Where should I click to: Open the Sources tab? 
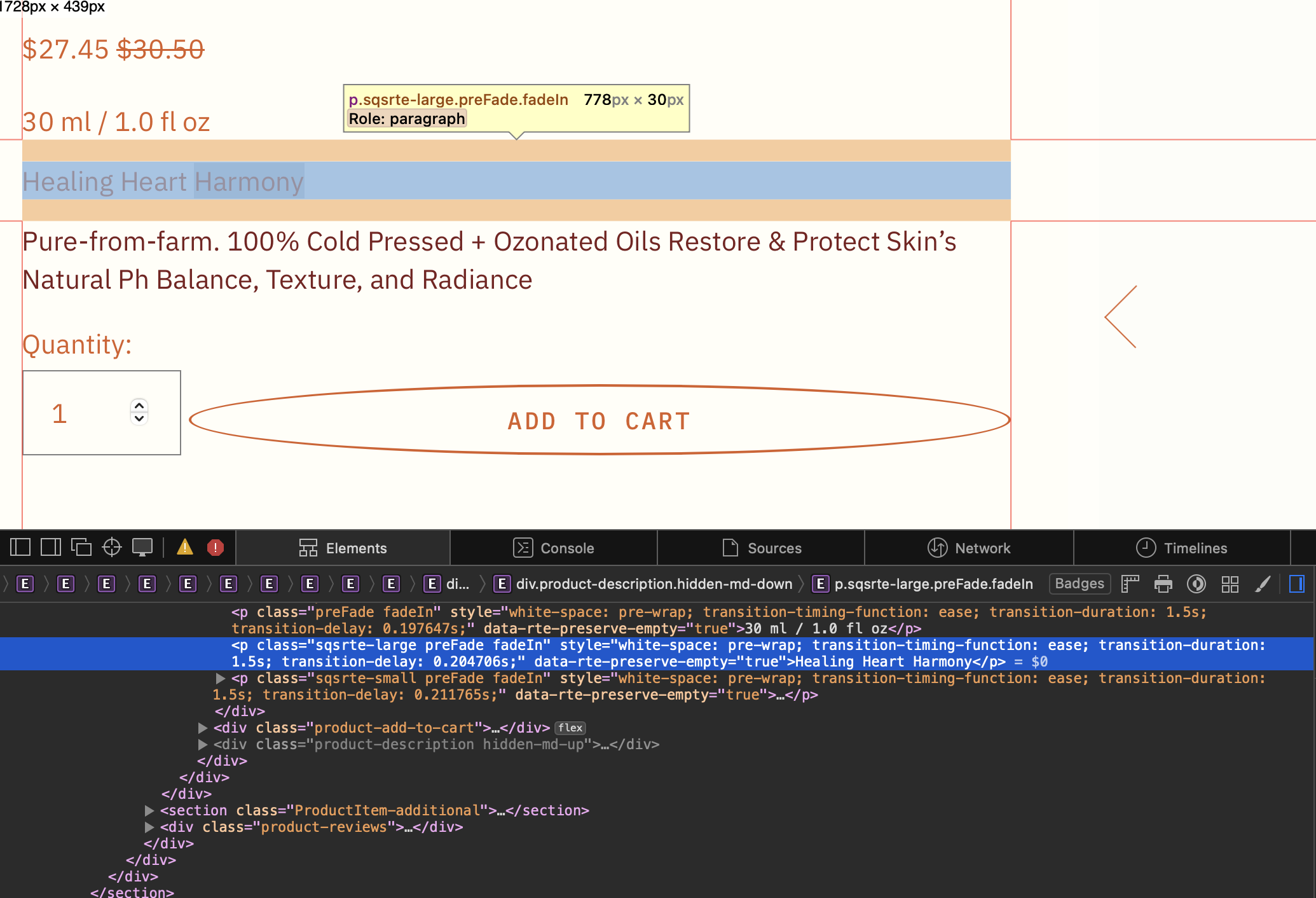click(762, 548)
